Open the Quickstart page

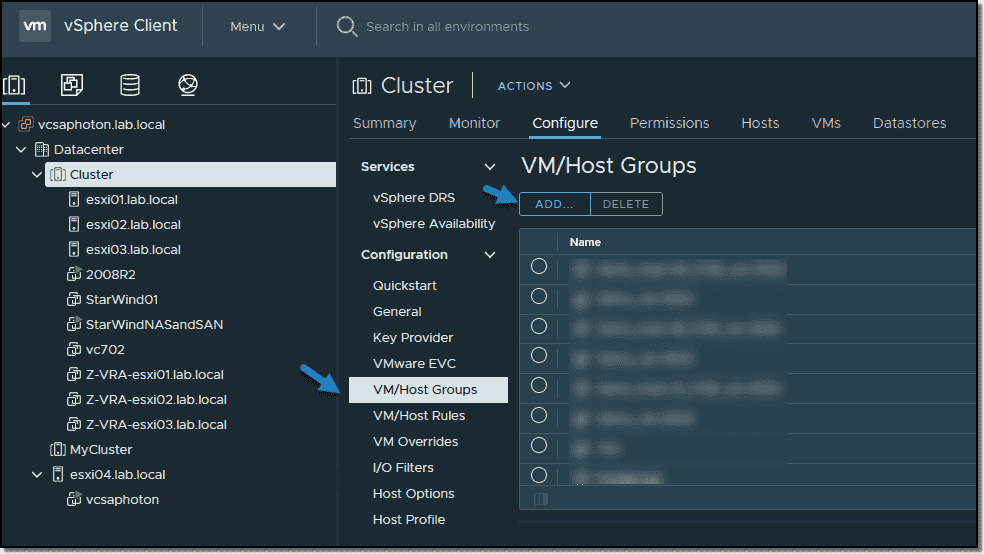coord(405,285)
